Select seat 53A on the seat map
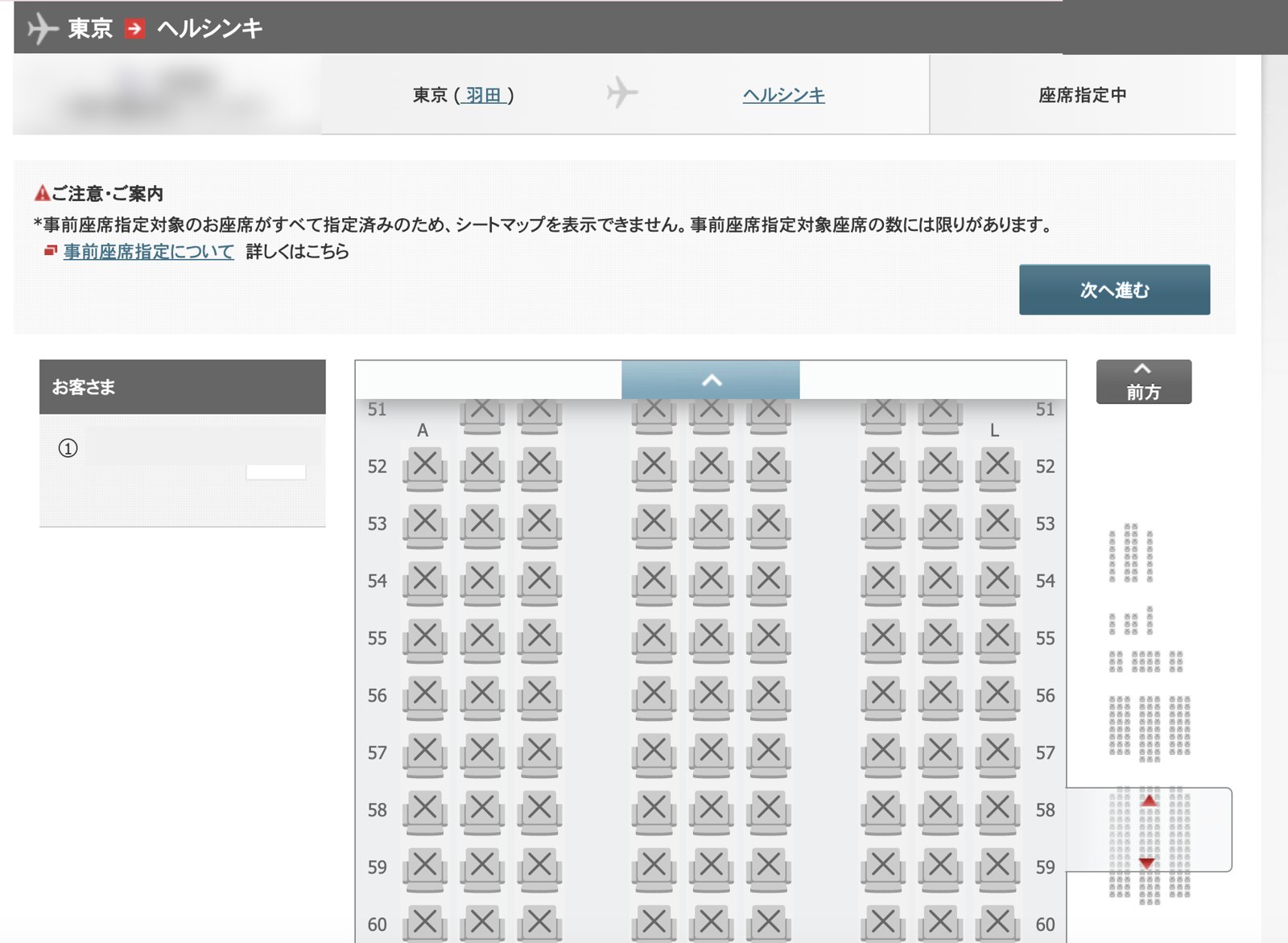Image resolution: width=1288 pixels, height=943 pixels. click(425, 525)
